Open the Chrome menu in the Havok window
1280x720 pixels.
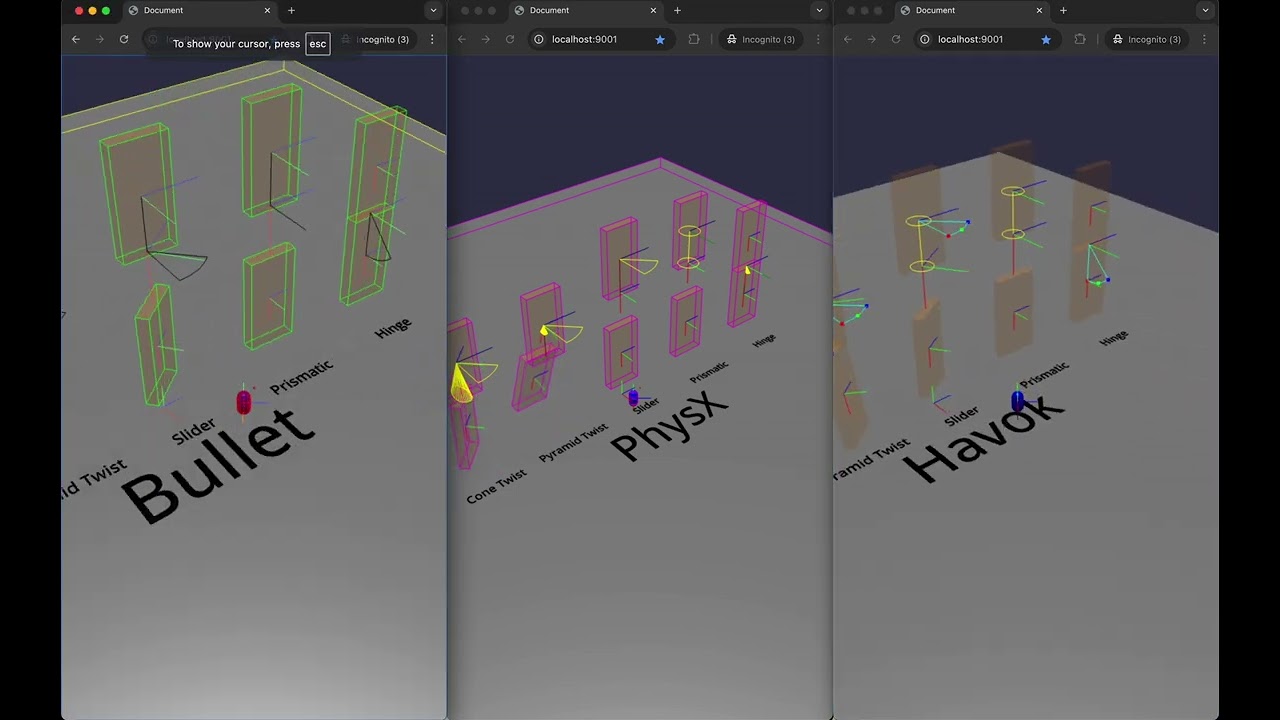(x=1204, y=39)
